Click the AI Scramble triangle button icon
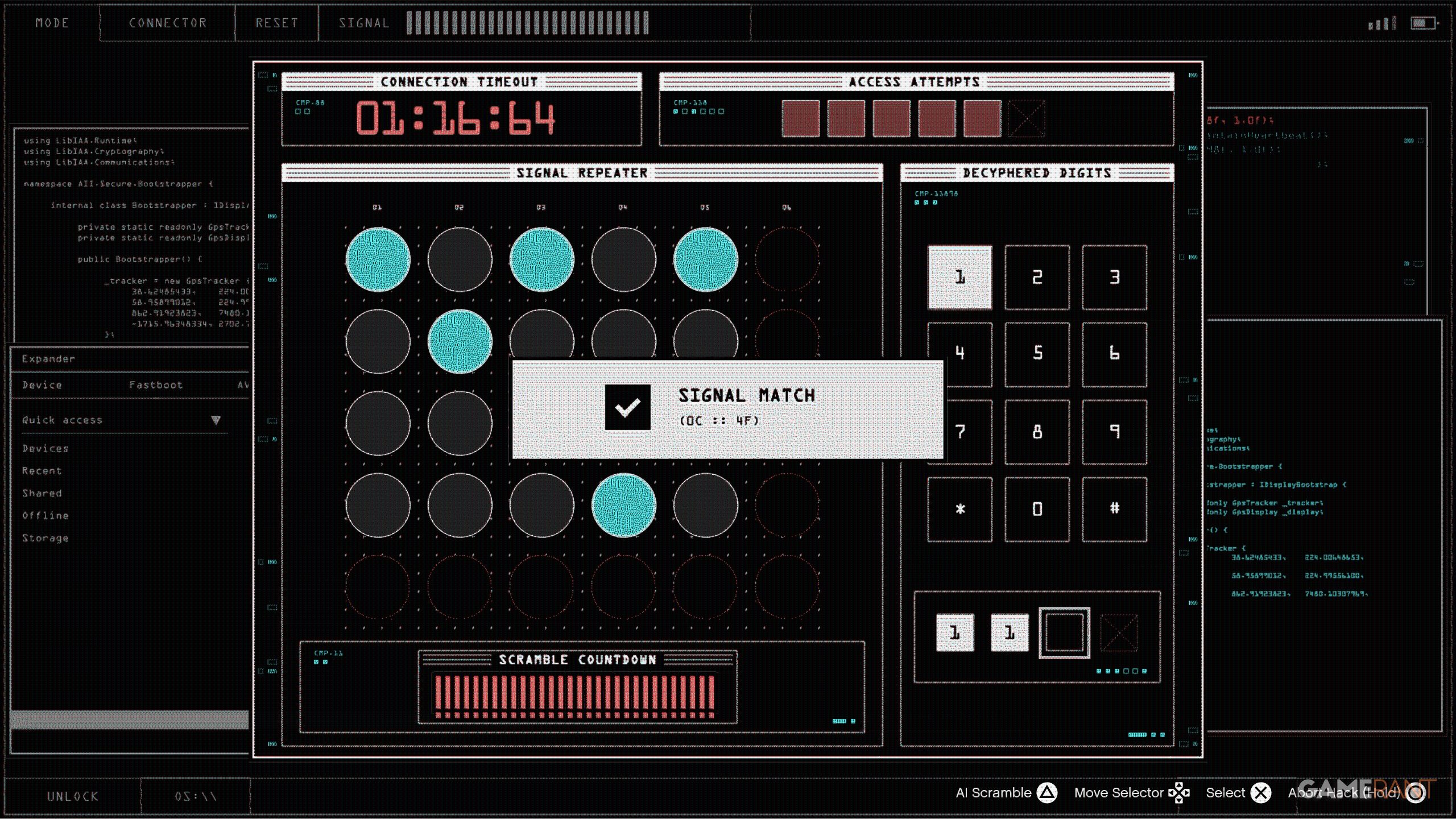This screenshot has width=1456, height=819. point(1046,793)
